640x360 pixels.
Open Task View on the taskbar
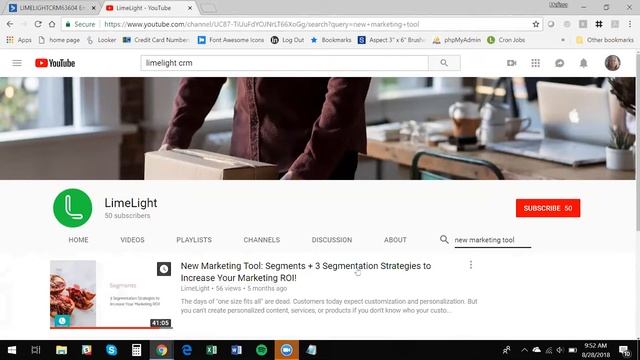(x=36, y=350)
